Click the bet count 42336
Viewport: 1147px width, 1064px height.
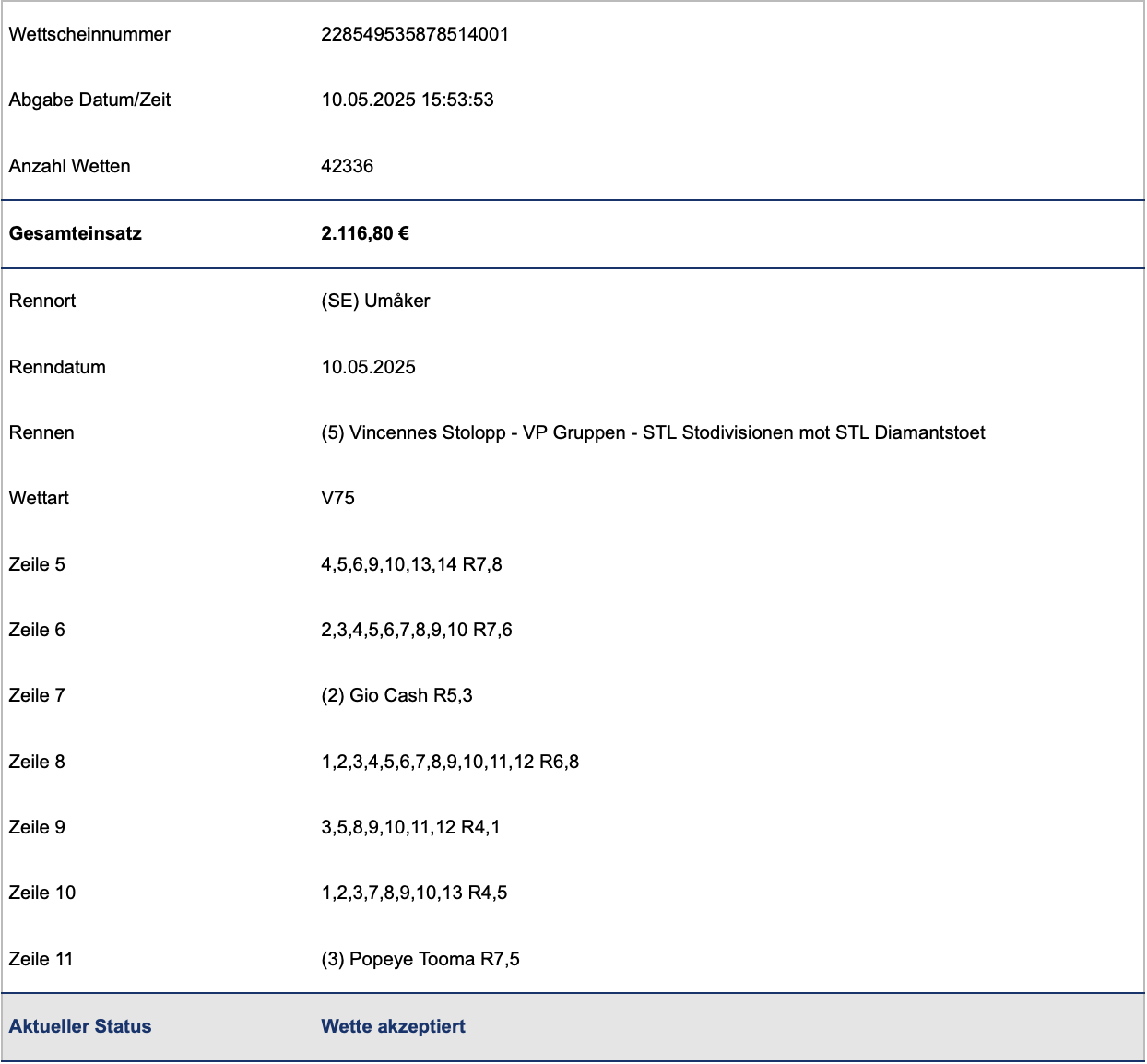[348, 166]
